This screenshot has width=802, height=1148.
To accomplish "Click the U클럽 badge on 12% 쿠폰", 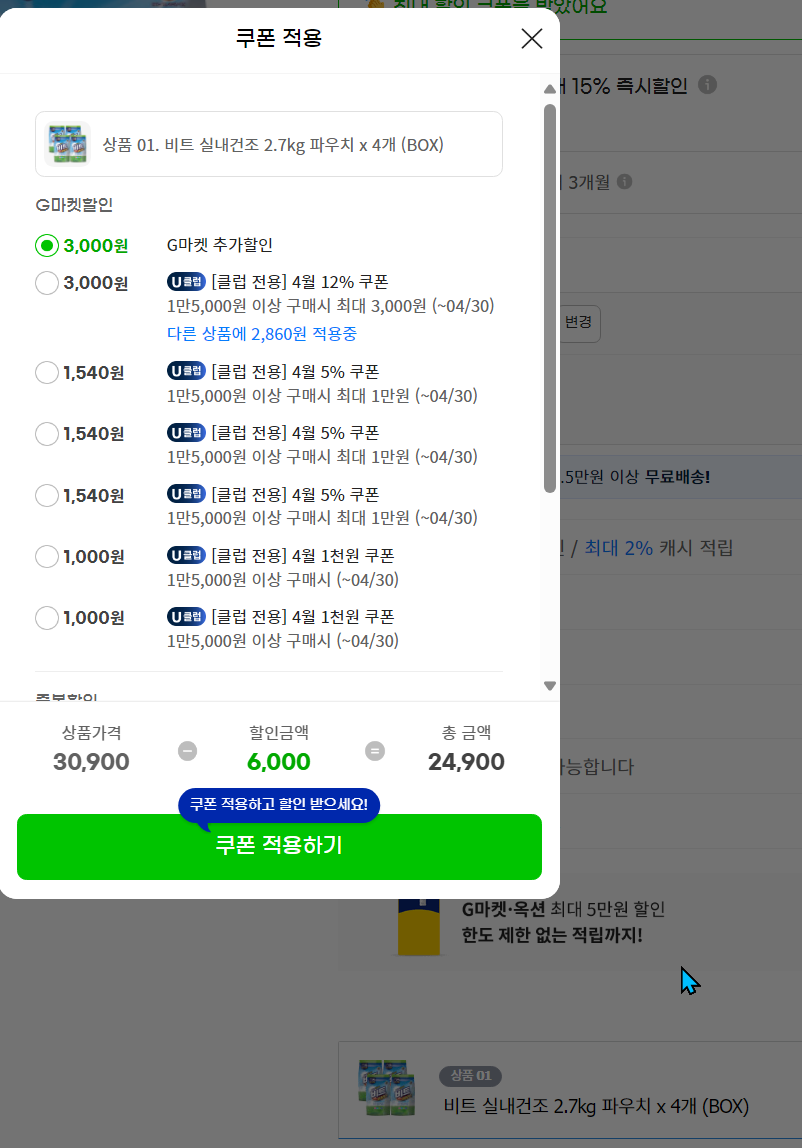I will point(186,282).
